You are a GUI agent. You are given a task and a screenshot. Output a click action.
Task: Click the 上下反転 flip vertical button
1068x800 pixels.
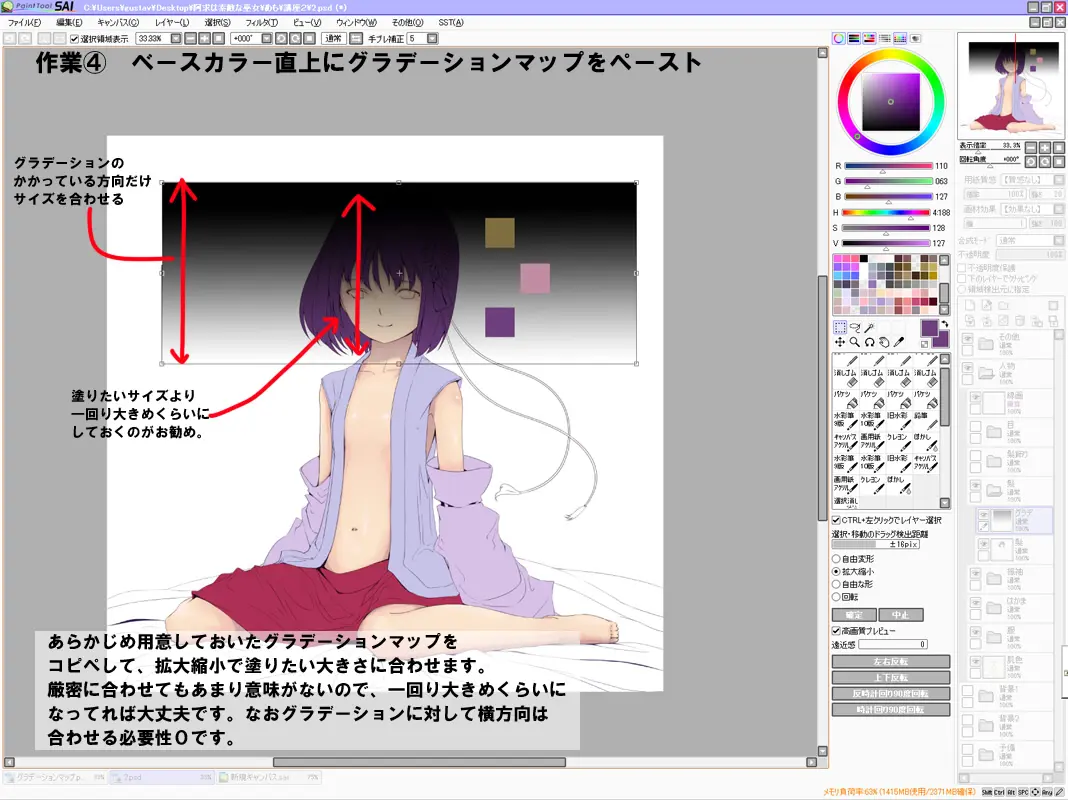point(891,677)
